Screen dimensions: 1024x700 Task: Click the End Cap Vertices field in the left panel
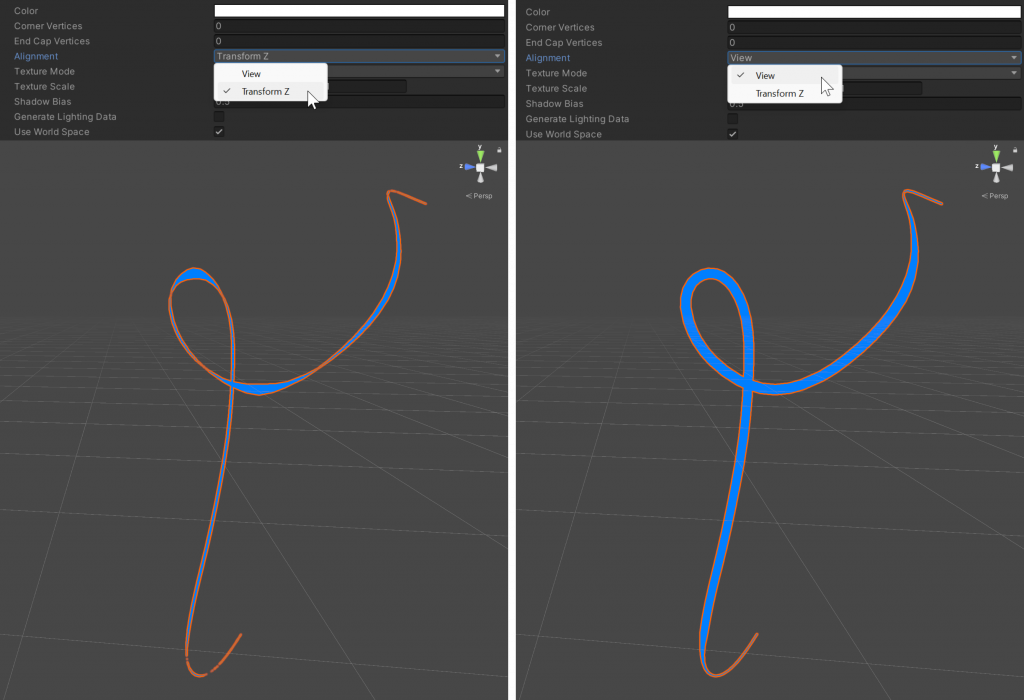pos(358,41)
